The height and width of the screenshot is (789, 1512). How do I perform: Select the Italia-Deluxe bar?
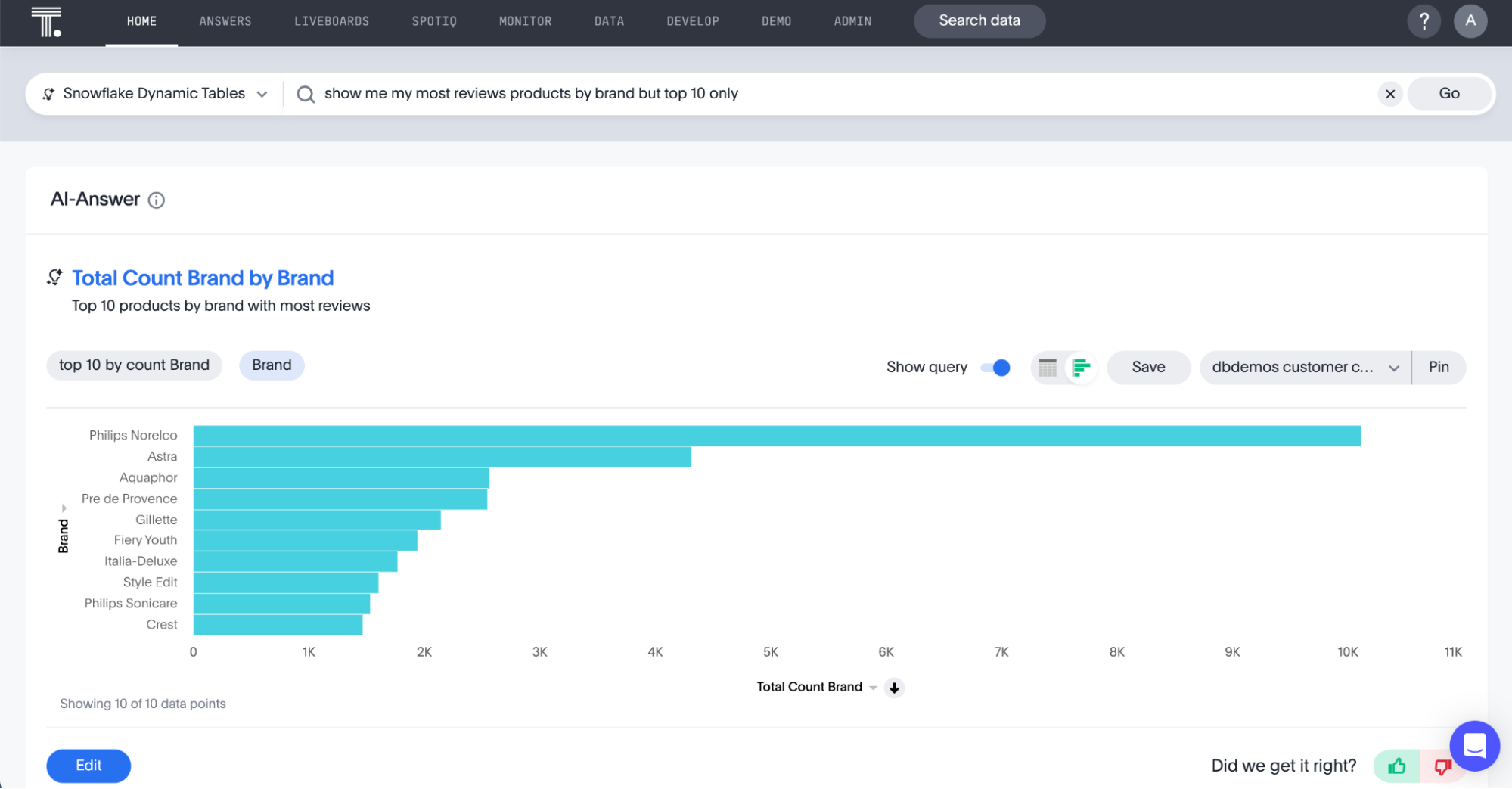pos(295,562)
